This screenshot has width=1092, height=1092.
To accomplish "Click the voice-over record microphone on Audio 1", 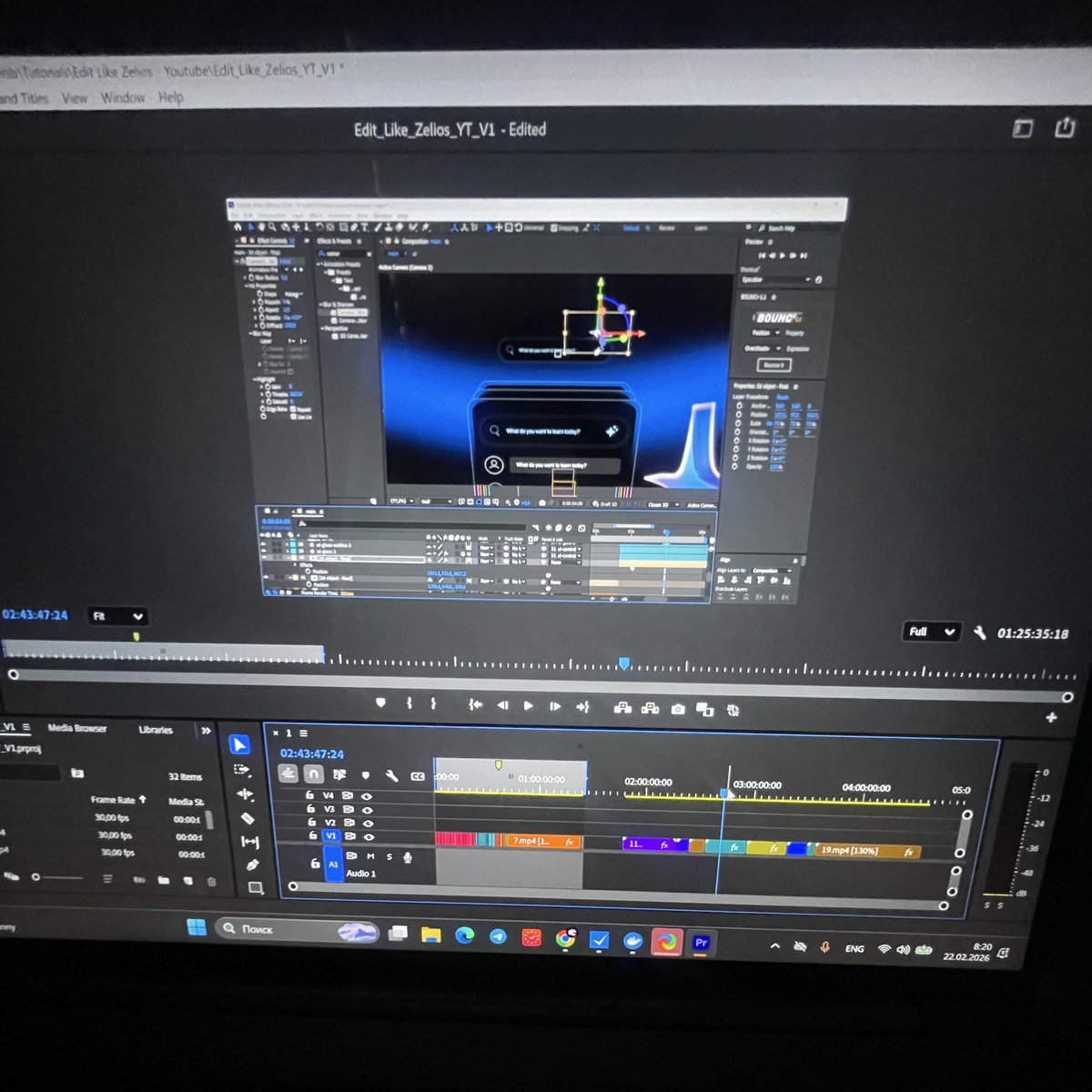I will (408, 857).
